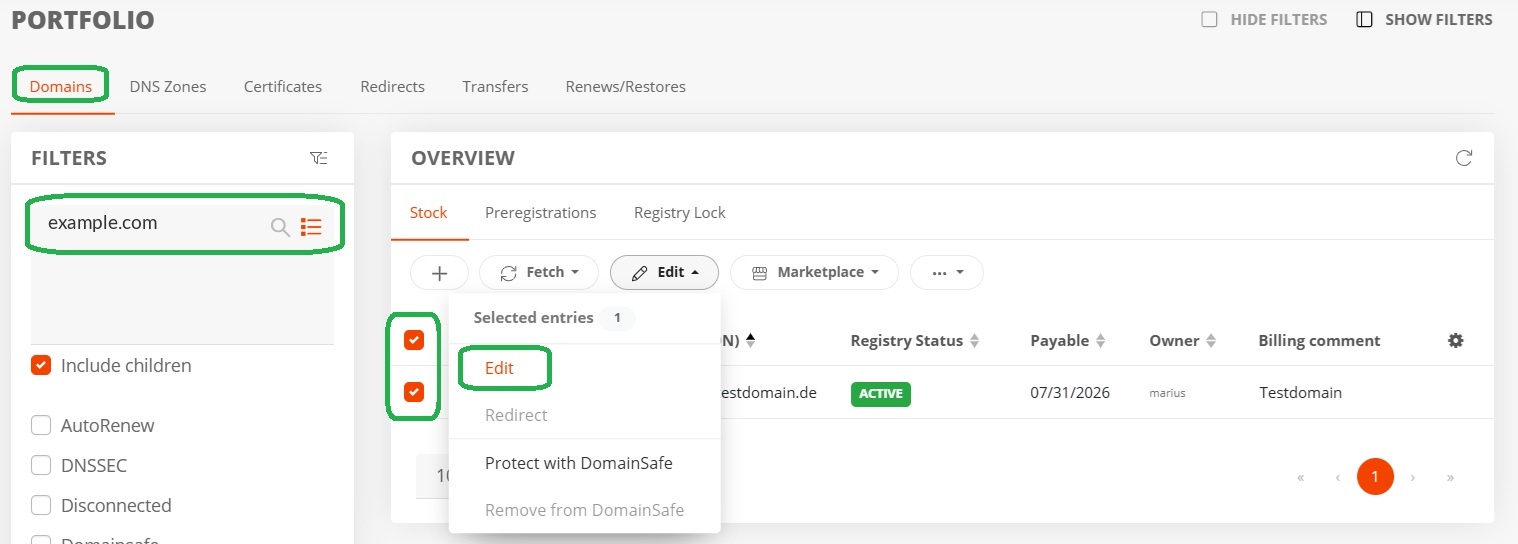Image resolution: width=1518 pixels, height=544 pixels.
Task: Uncheck the testdomain.de row checkbox
Action: click(414, 392)
